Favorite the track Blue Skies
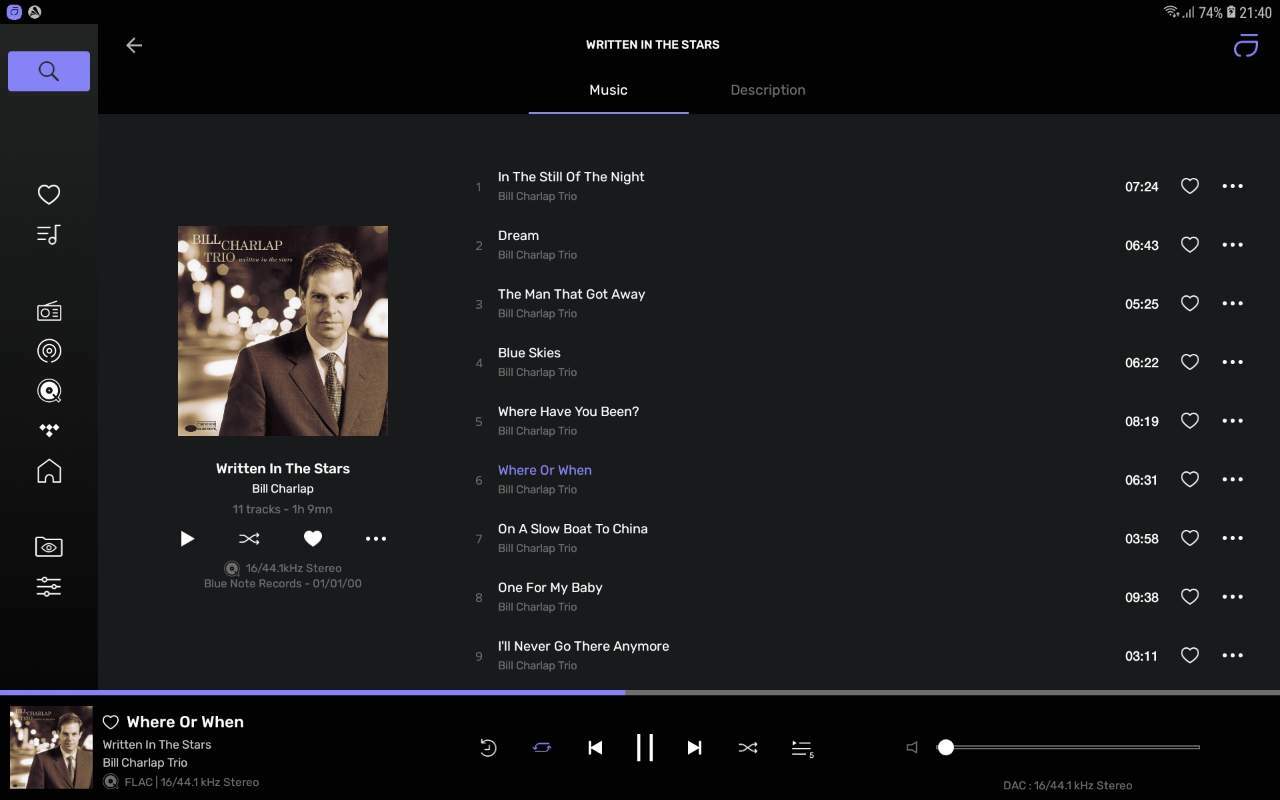 (1190, 362)
